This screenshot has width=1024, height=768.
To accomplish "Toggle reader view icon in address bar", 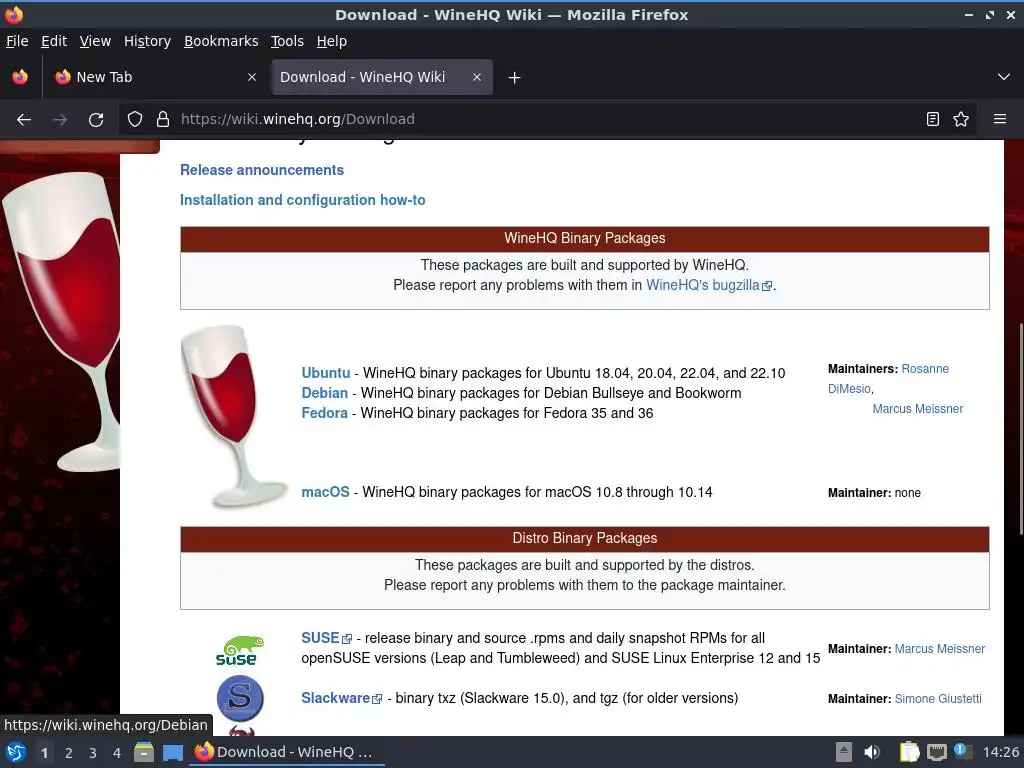I will tap(933, 119).
